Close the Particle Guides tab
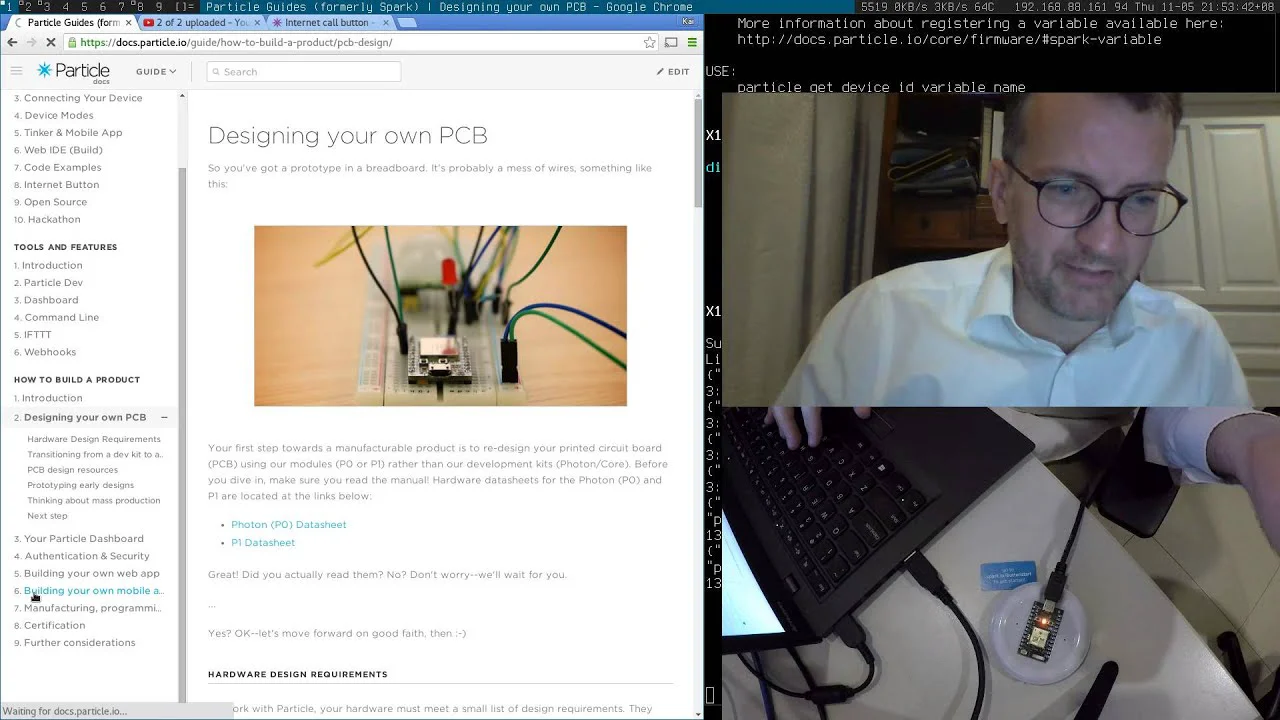 [x=128, y=22]
